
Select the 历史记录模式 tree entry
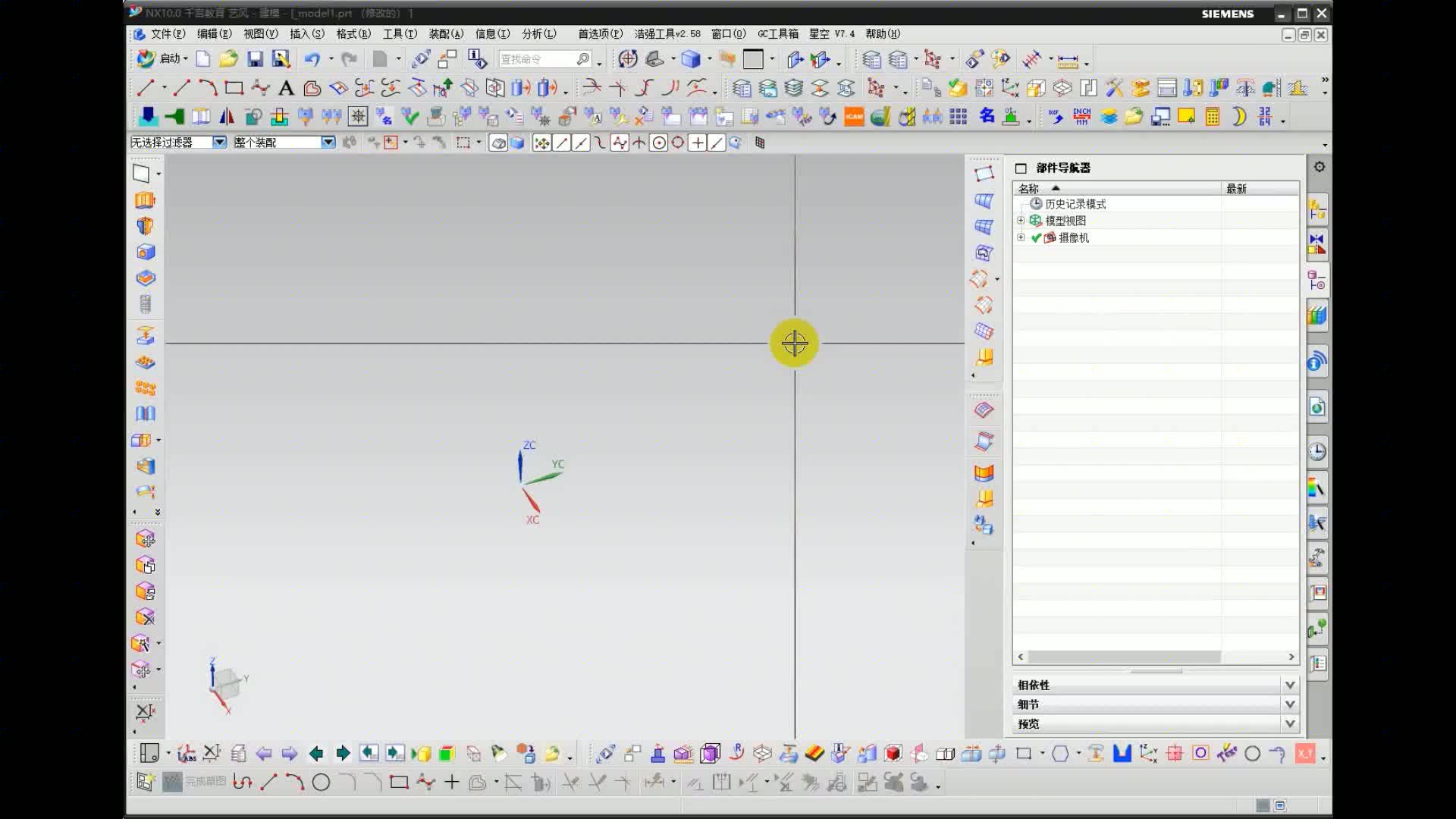point(1075,204)
